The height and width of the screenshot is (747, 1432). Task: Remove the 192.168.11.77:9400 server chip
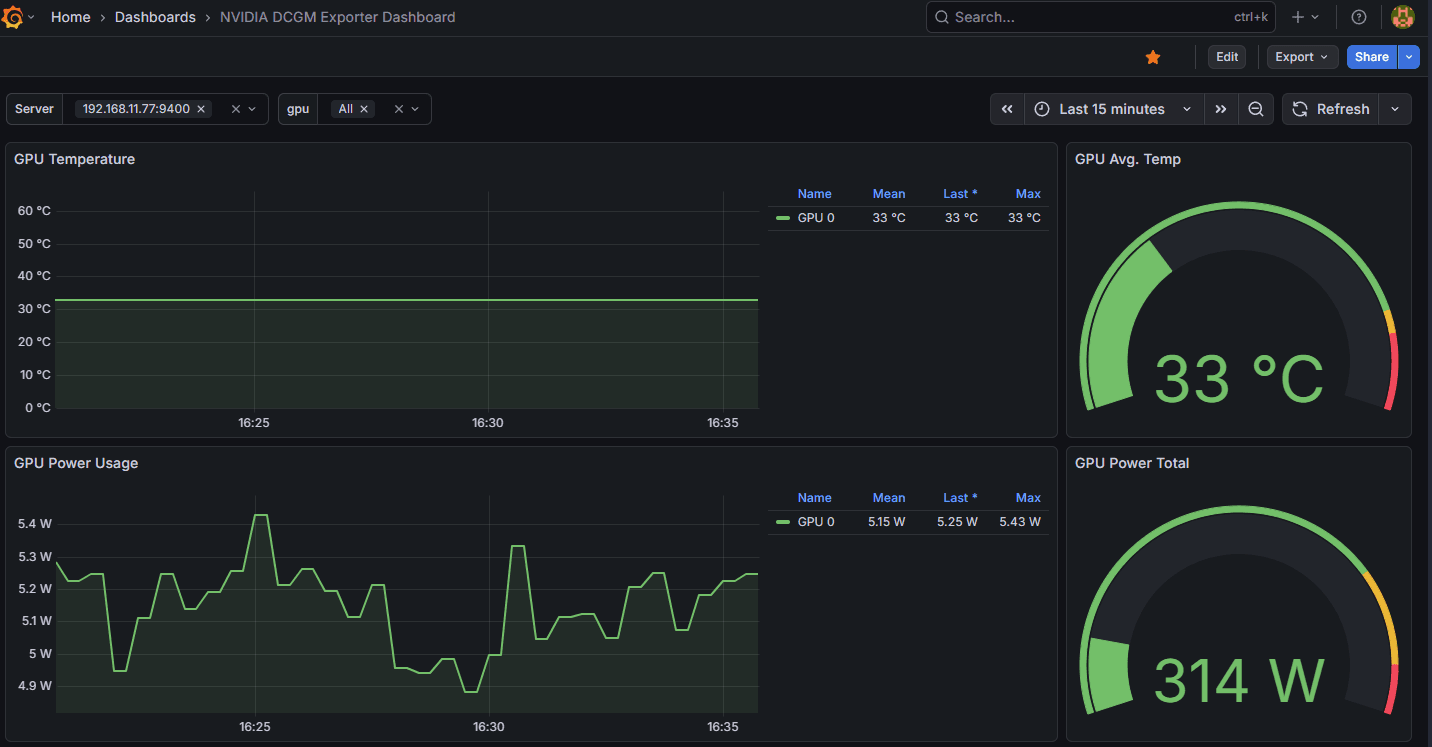click(201, 109)
